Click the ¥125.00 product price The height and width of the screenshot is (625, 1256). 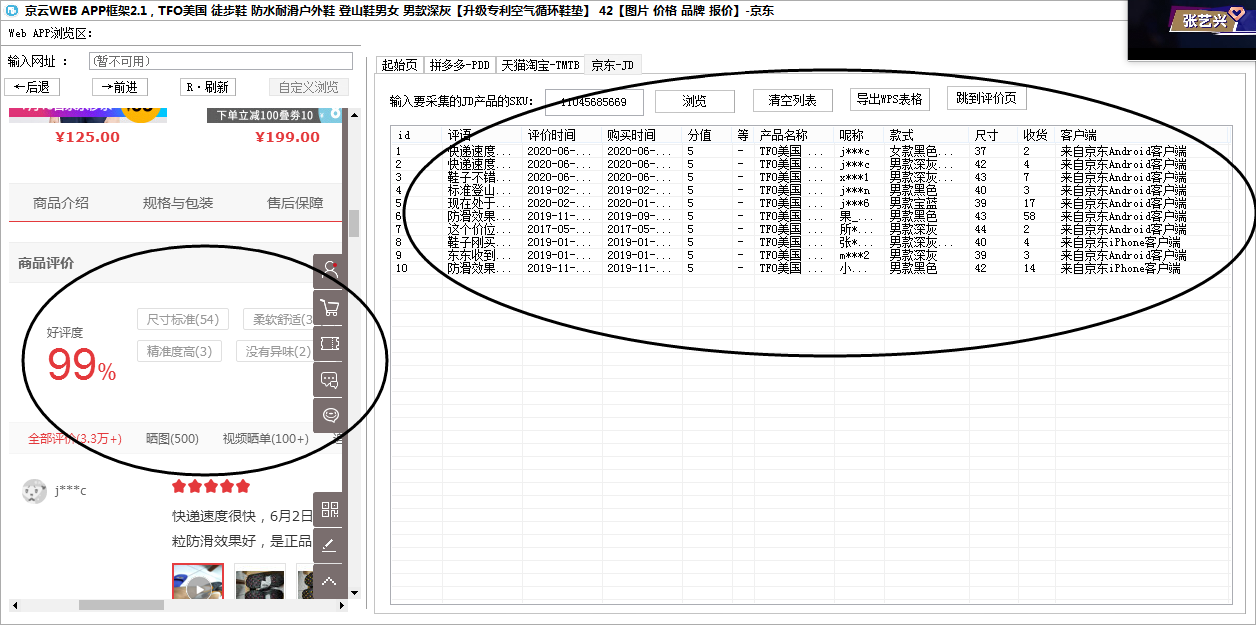coord(88,137)
